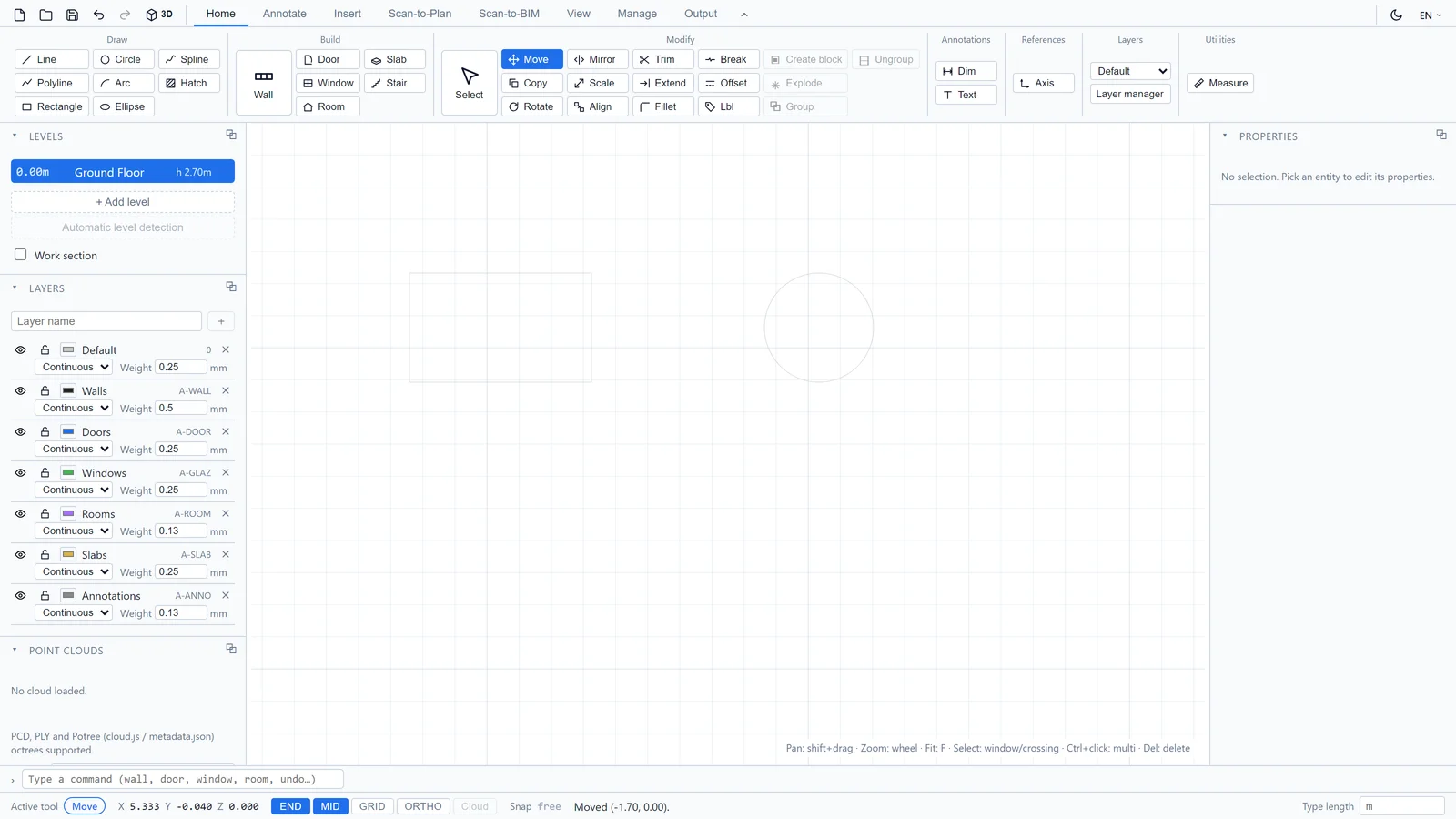Hide the Walls layer
Image resolution: width=1456 pixels, height=819 pixels.
[20, 390]
